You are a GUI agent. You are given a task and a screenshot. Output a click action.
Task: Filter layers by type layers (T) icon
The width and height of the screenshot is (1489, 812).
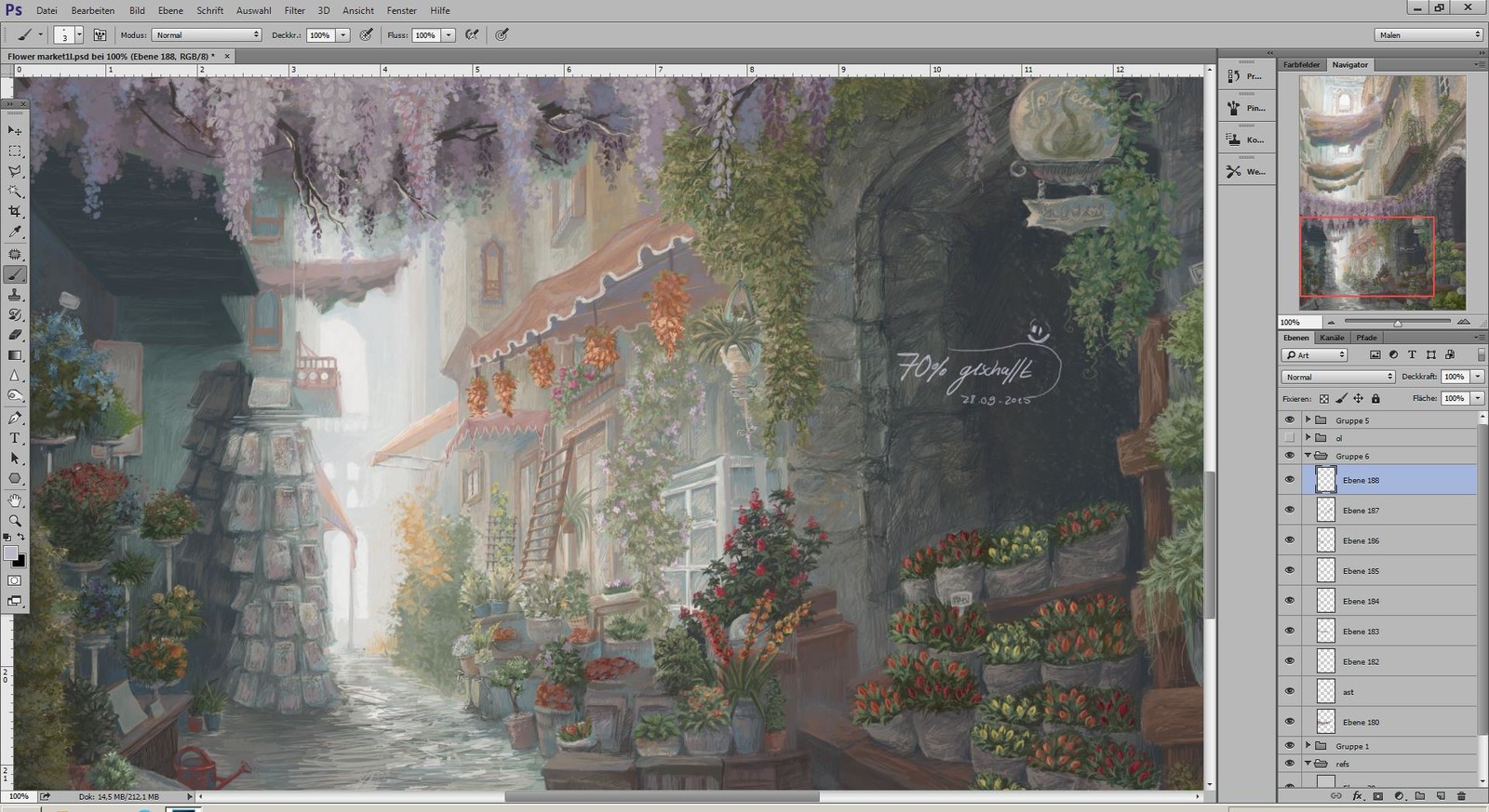[x=1412, y=355]
